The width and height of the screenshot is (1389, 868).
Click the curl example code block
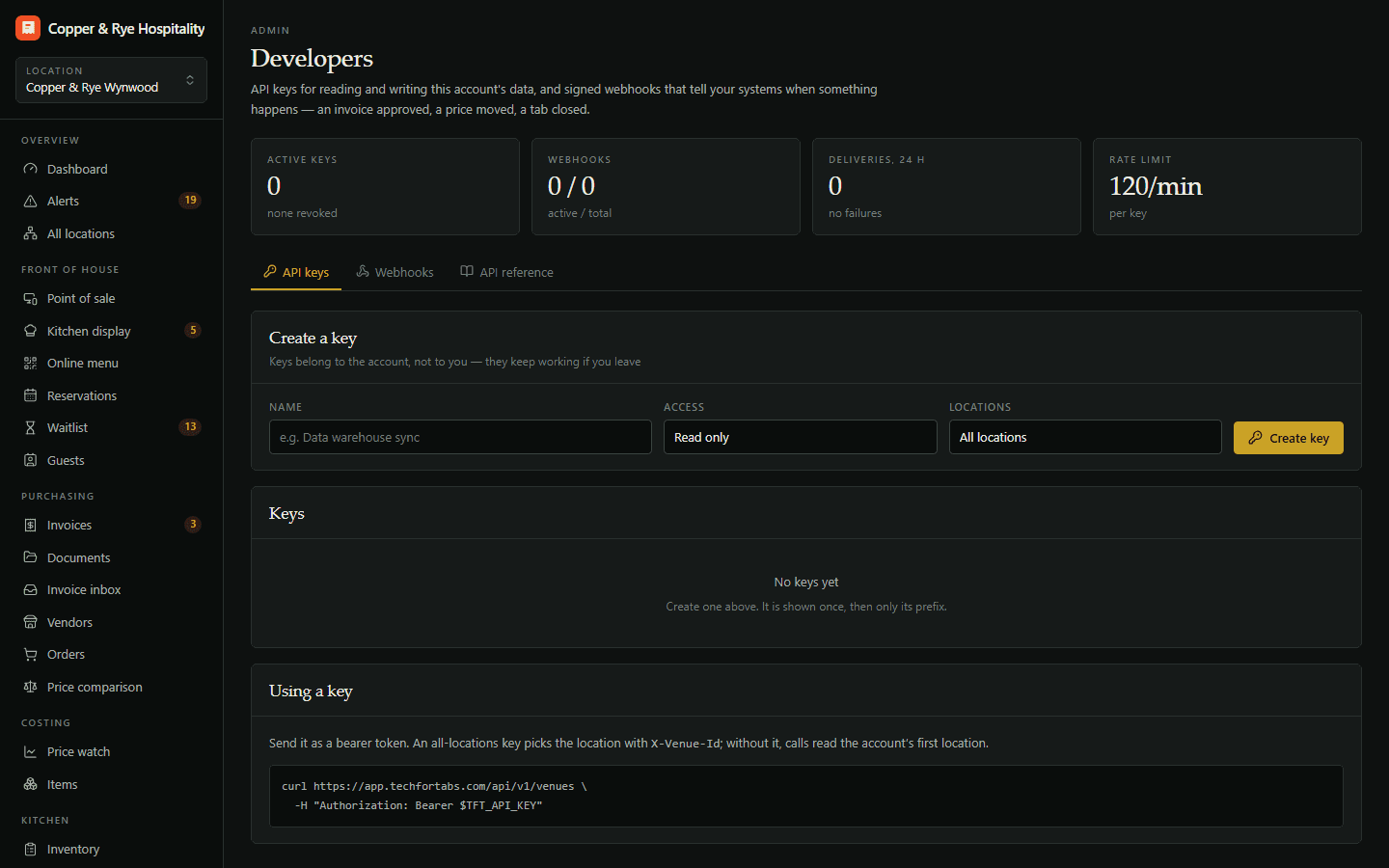click(806, 796)
